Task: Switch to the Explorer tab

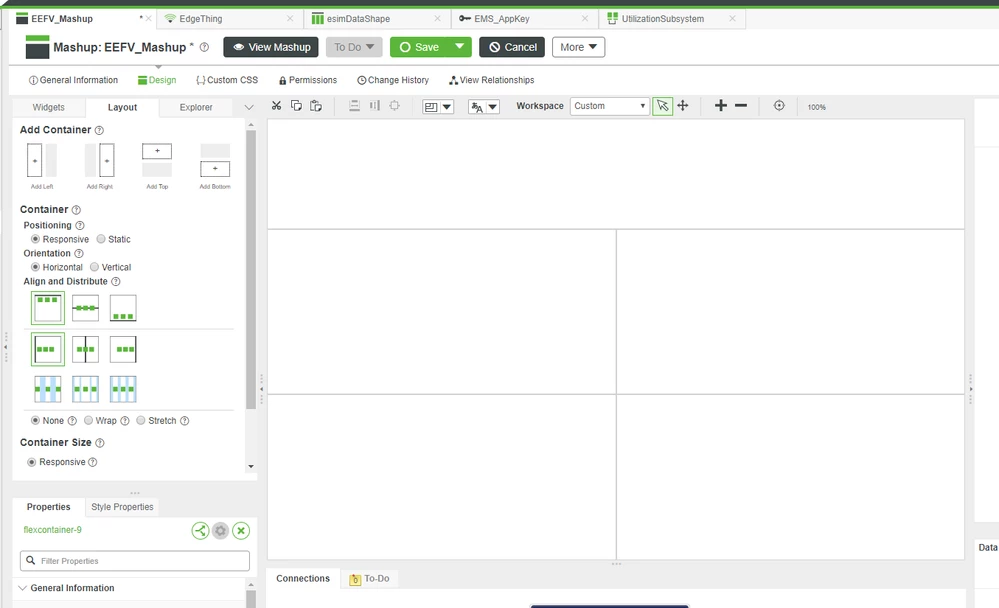Action: tap(196, 107)
